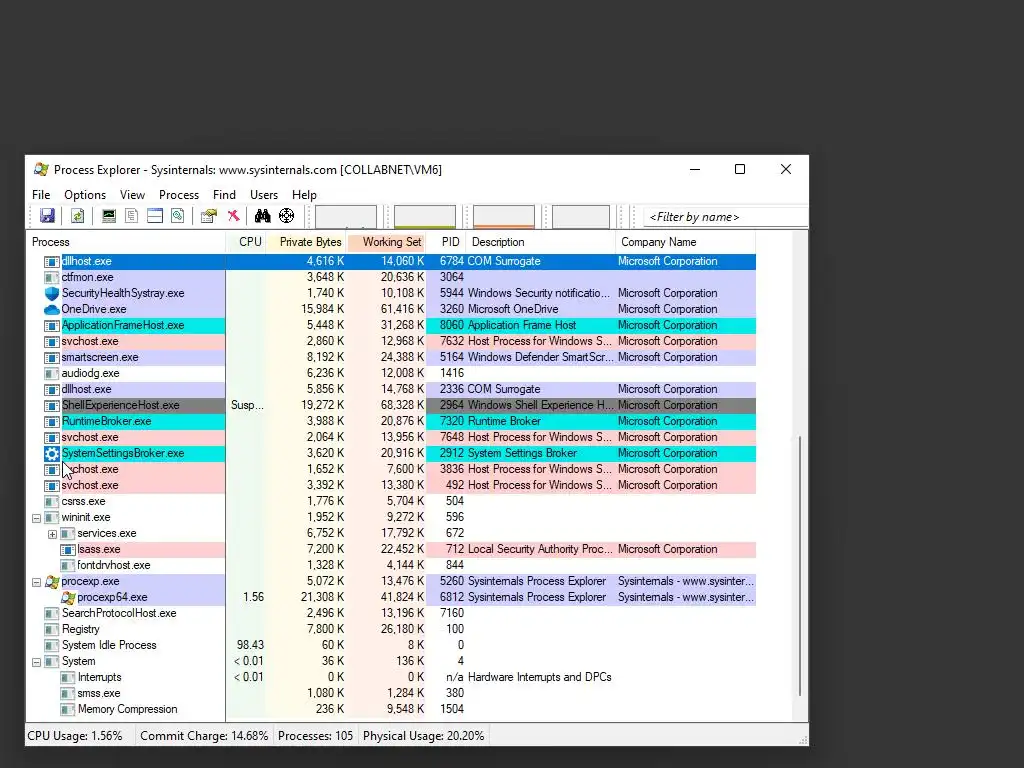Viewport: 1024px width, 768px height.
Task: Open the Help menu
Action: 304,195
